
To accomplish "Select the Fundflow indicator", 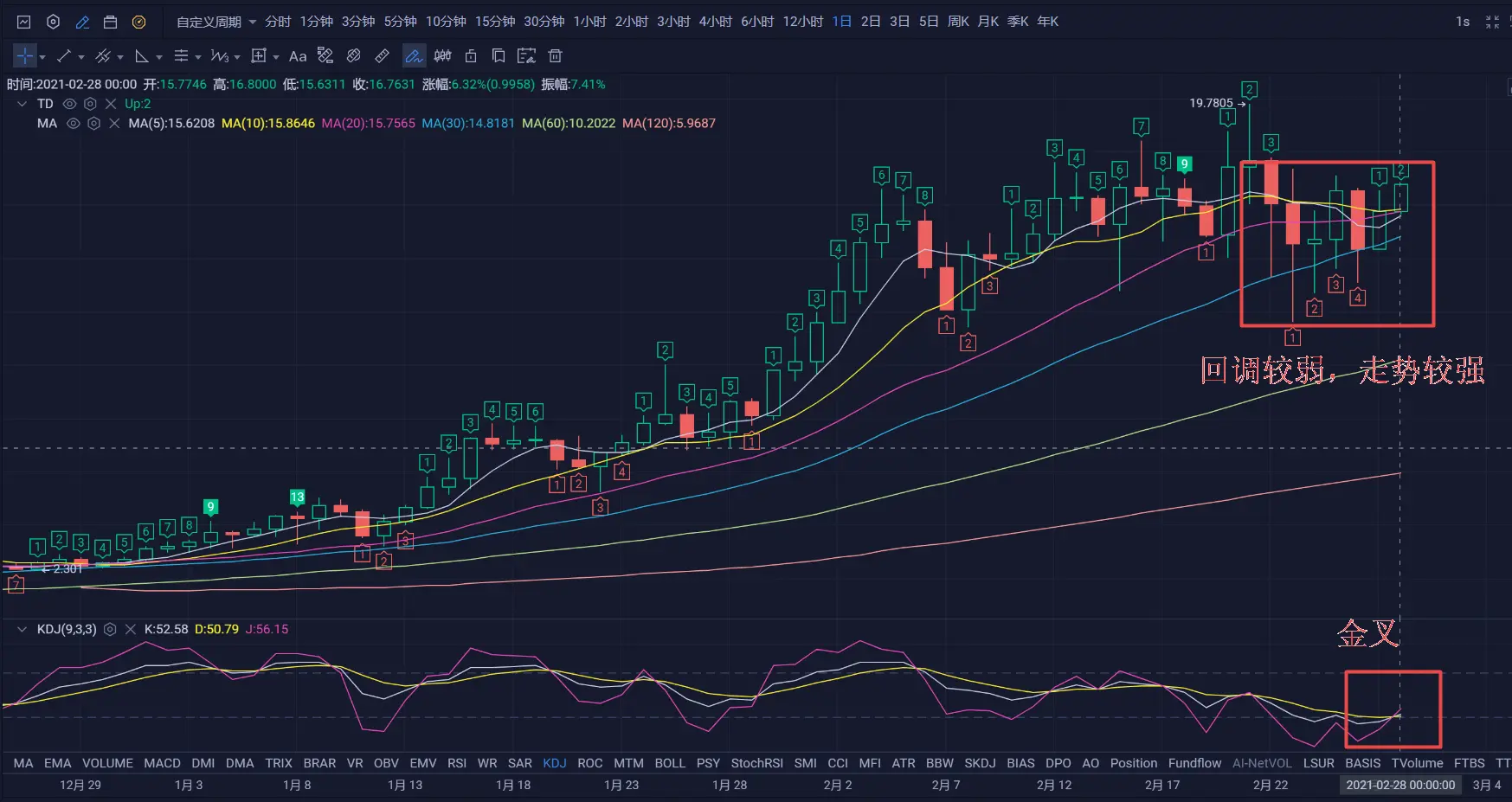I will 1194,763.
